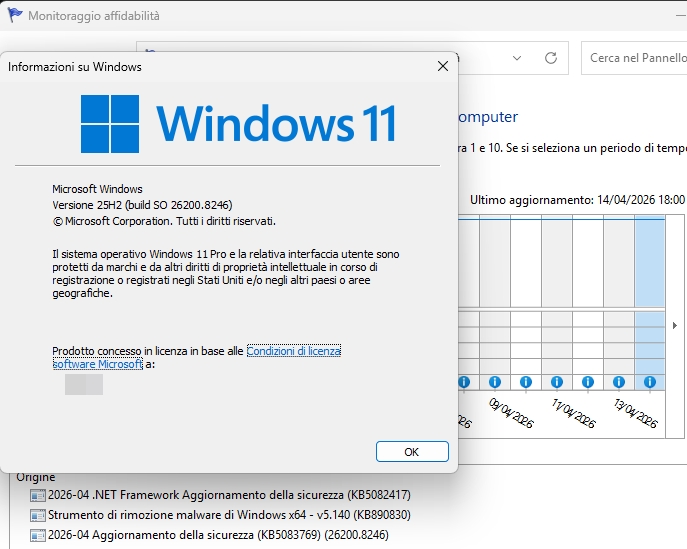687x549 pixels.
Task: Focus the Cerca nel Pannello search field
Action: (634, 58)
